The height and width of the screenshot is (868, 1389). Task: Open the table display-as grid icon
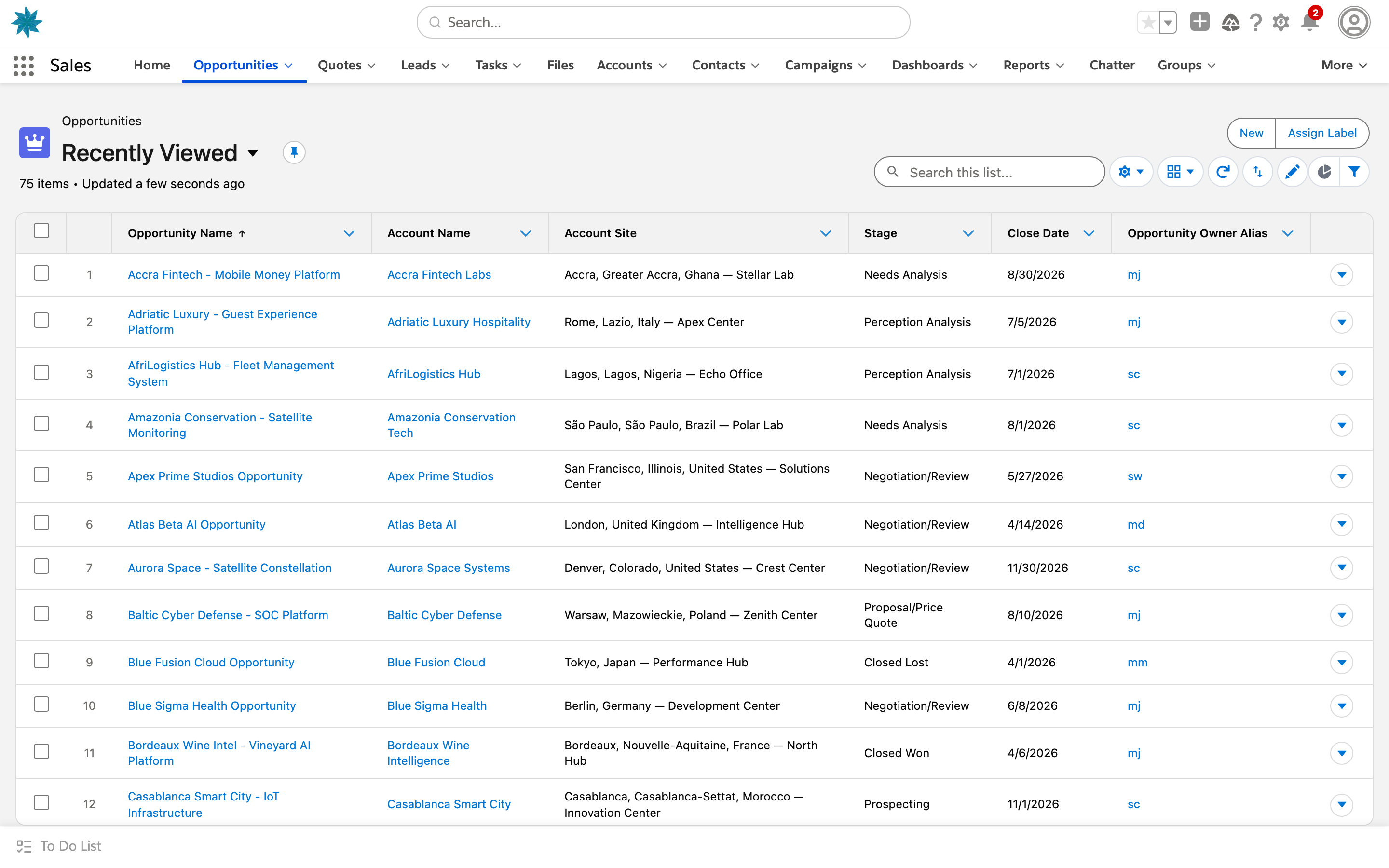pos(1180,172)
